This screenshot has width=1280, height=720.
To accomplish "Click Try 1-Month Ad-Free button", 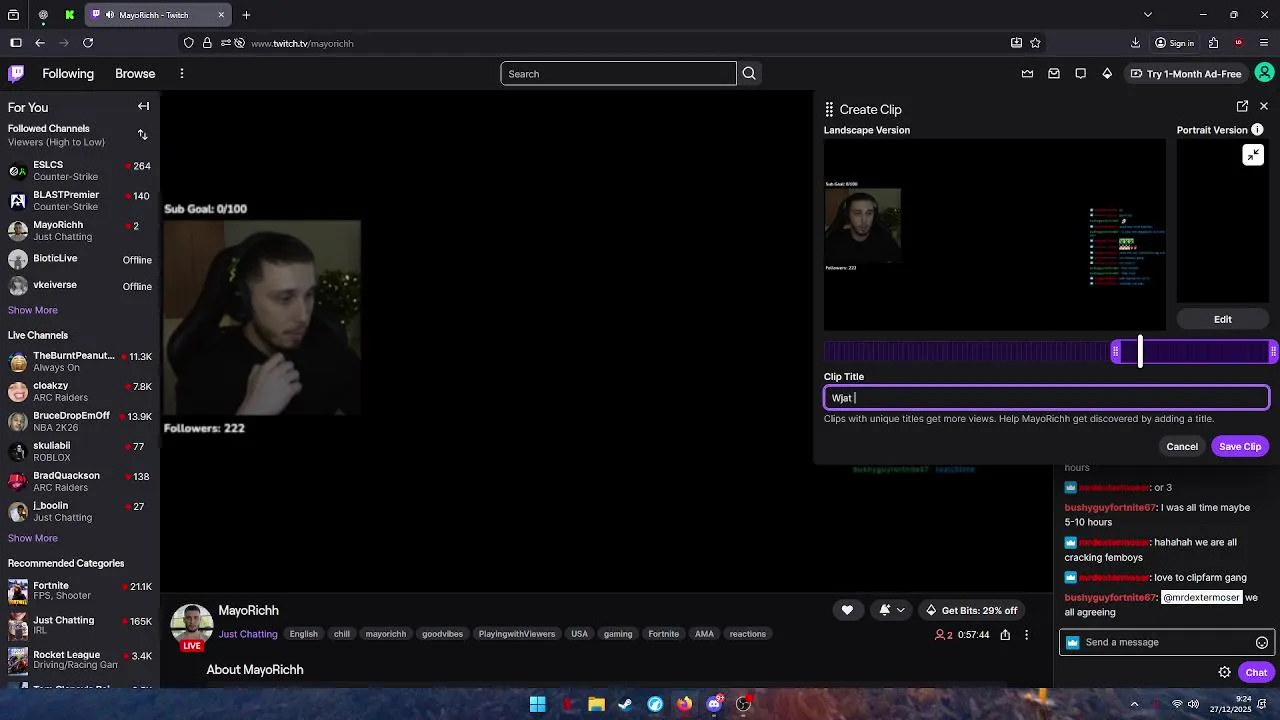I will [1185, 73].
